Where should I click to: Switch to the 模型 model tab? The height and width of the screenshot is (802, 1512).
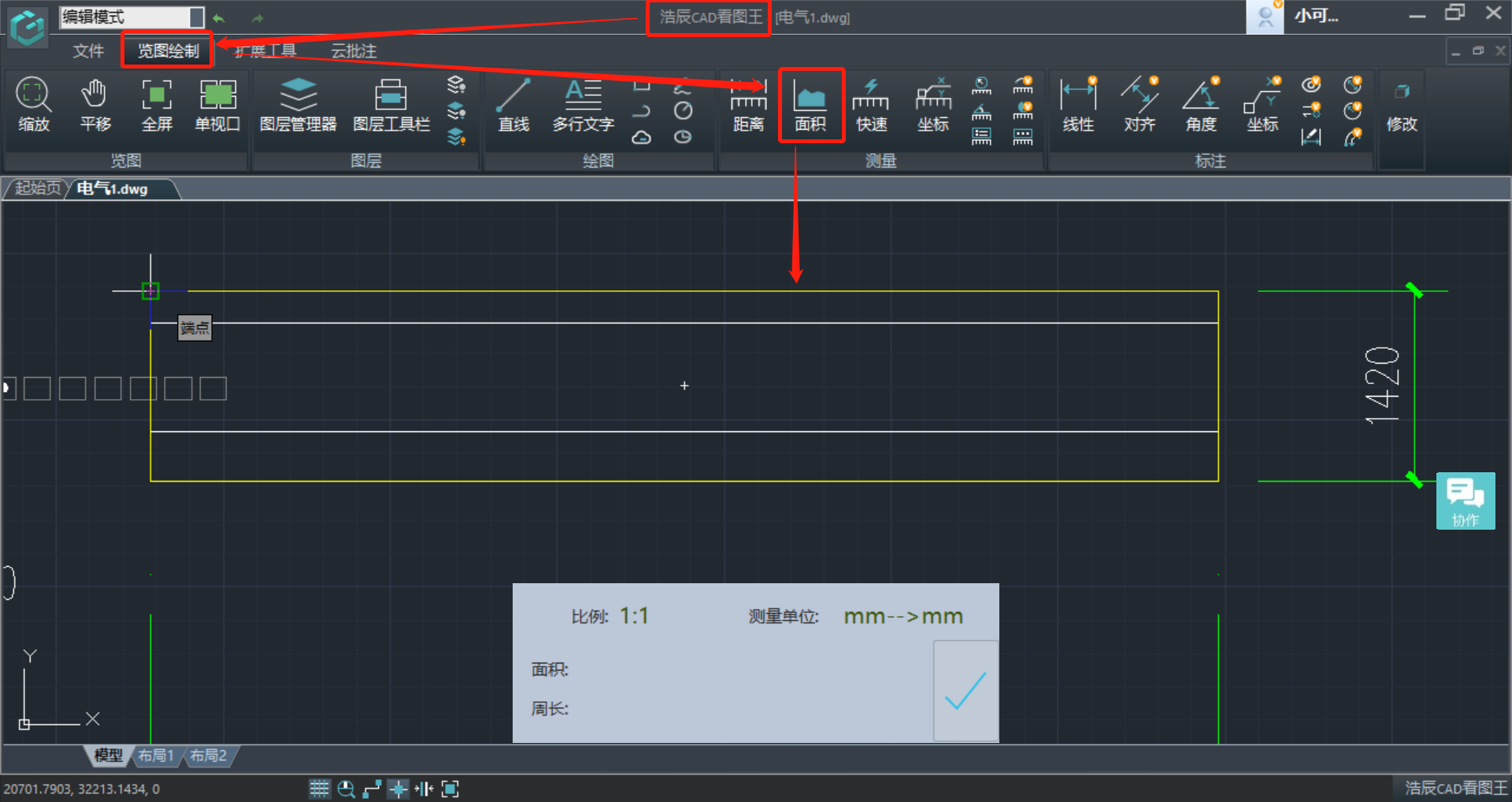109,756
